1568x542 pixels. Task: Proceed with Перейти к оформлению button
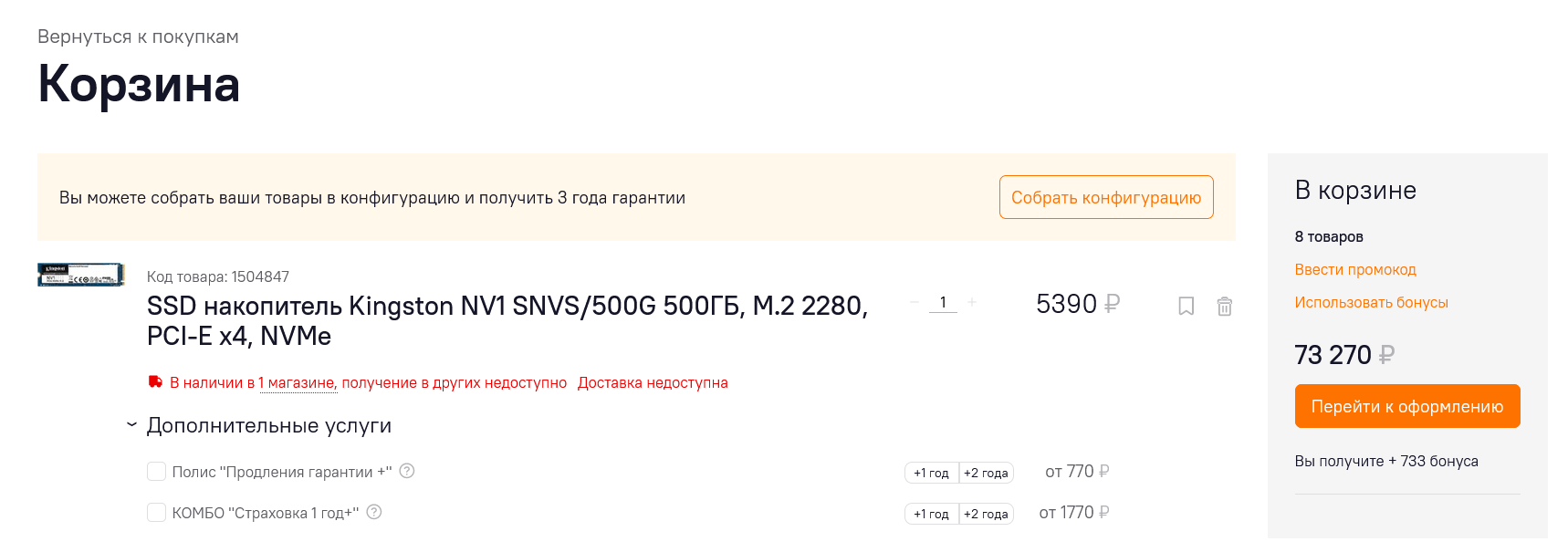pyautogui.click(x=1406, y=406)
